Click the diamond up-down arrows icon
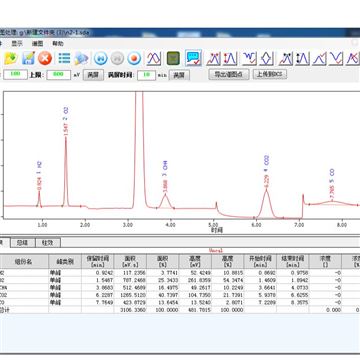Screen dimensions: 360x360 pos(267,58)
